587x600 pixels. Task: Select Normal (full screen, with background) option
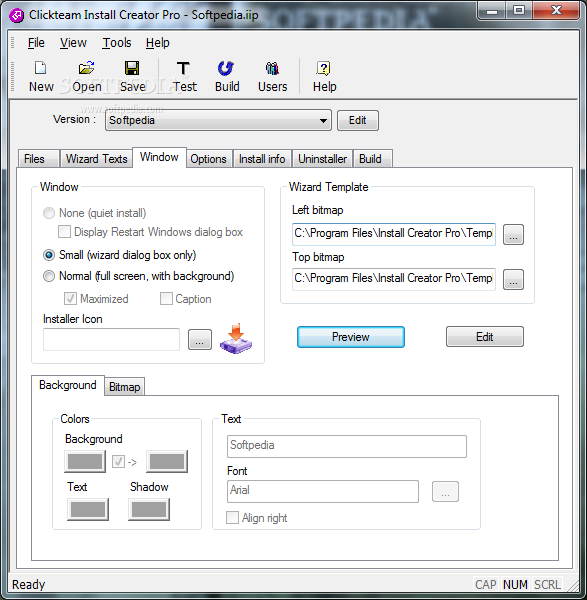49,276
